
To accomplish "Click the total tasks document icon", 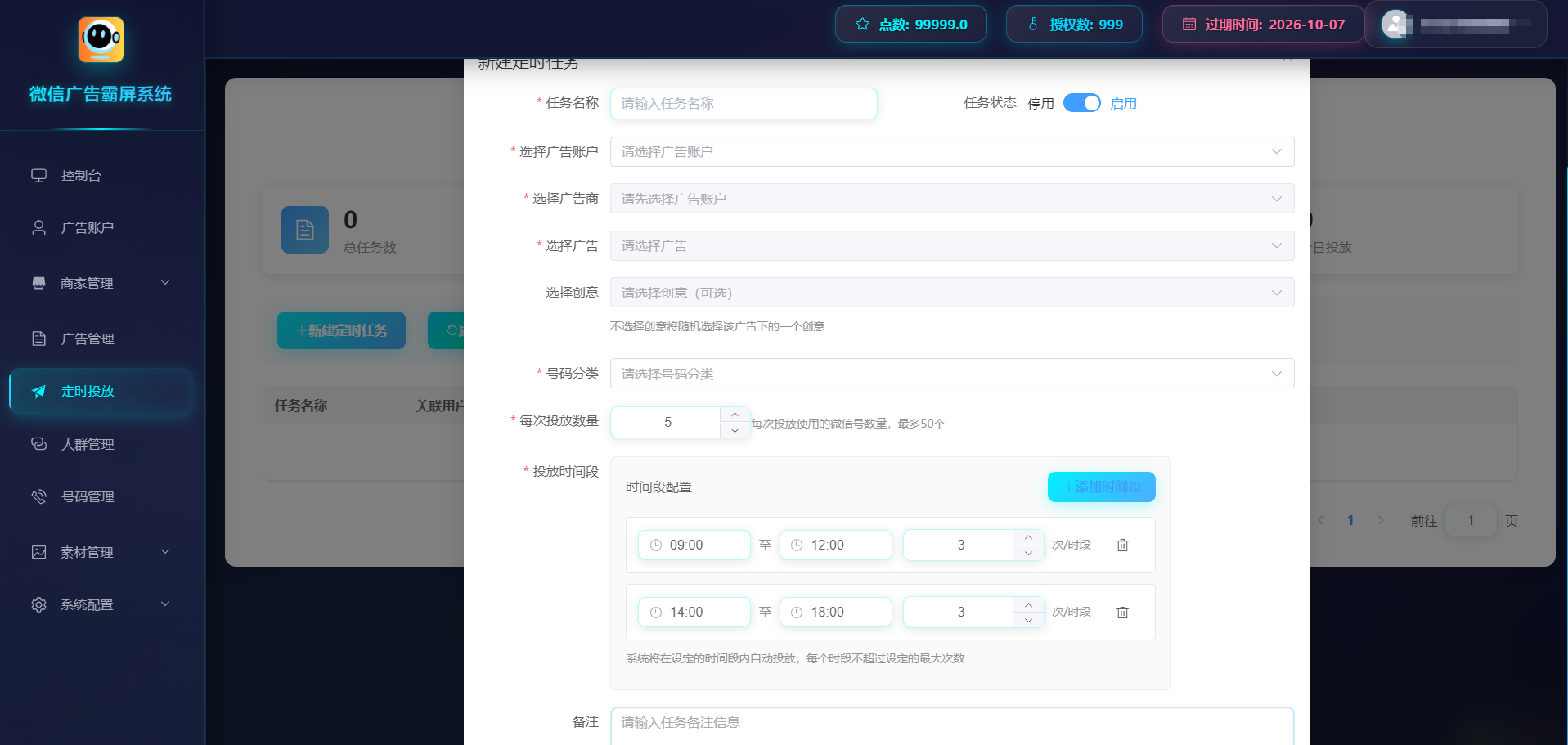I will [304, 230].
